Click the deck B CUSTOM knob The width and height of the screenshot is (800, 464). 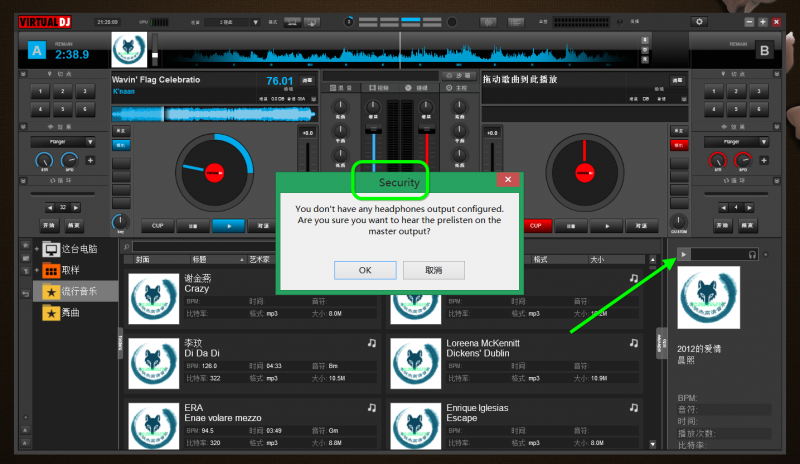tap(679, 222)
